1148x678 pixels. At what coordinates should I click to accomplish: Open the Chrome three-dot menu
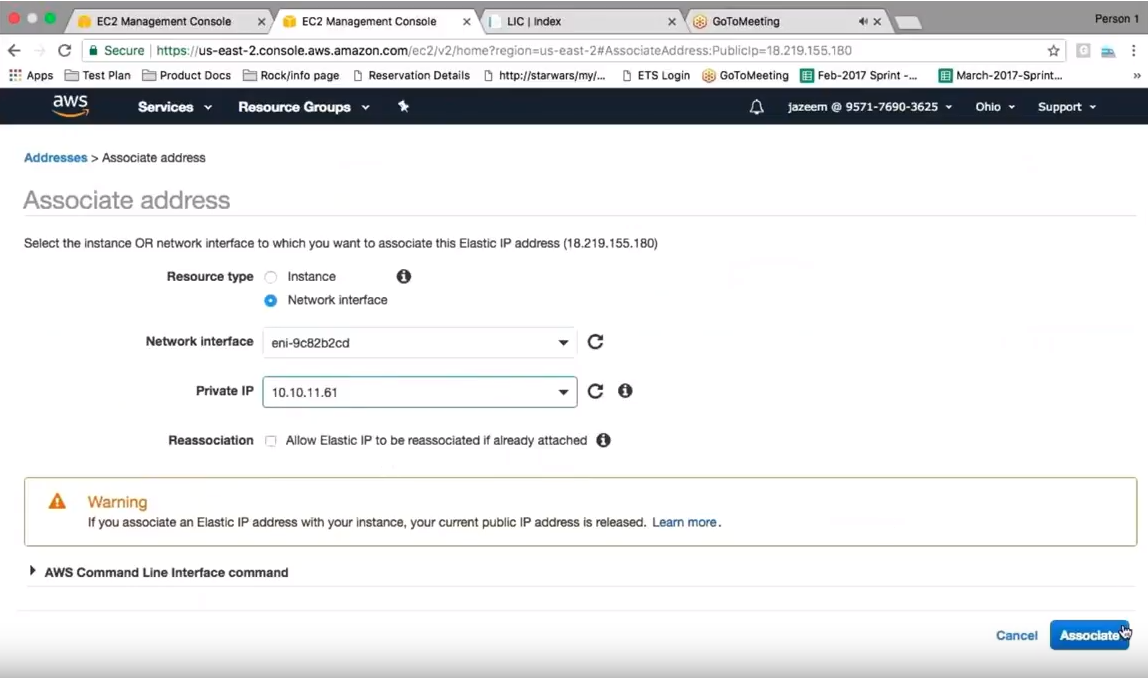pos(1133,51)
